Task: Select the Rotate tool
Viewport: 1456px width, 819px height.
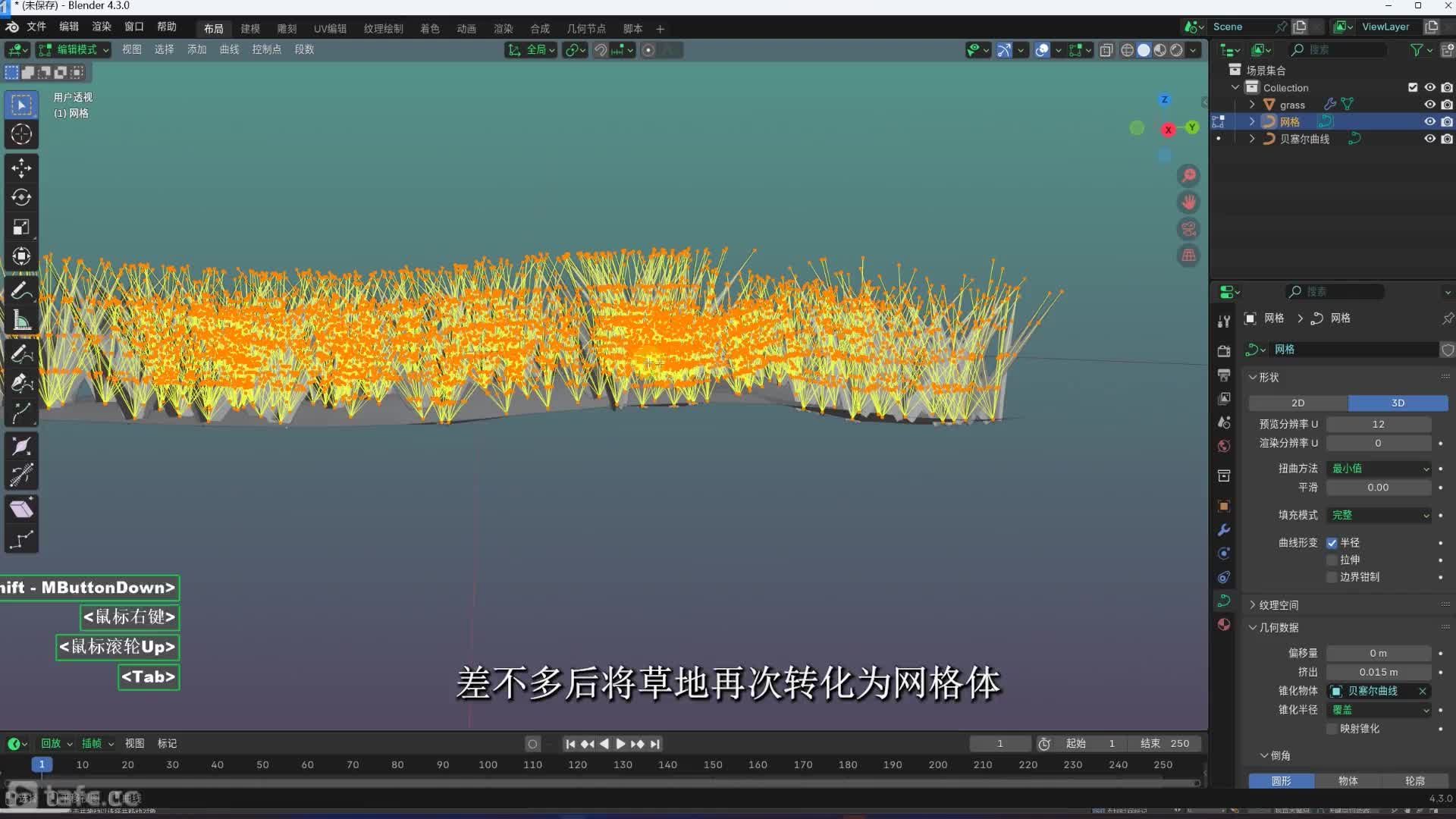Action: 21,197
